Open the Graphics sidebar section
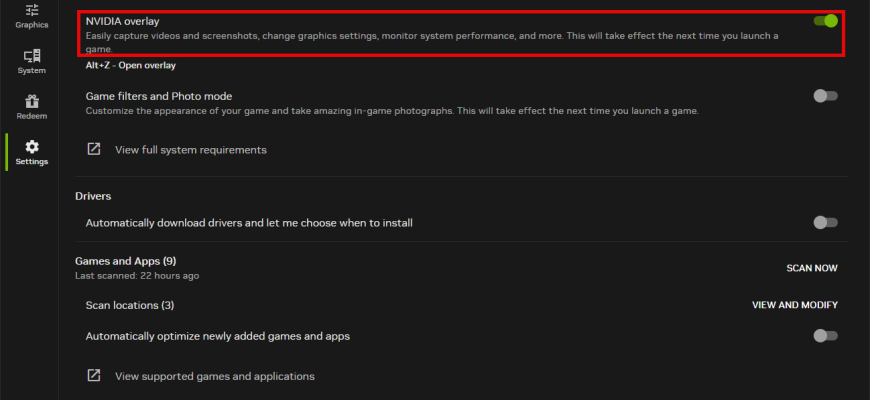Screen dimensions: 870x400 32,16
